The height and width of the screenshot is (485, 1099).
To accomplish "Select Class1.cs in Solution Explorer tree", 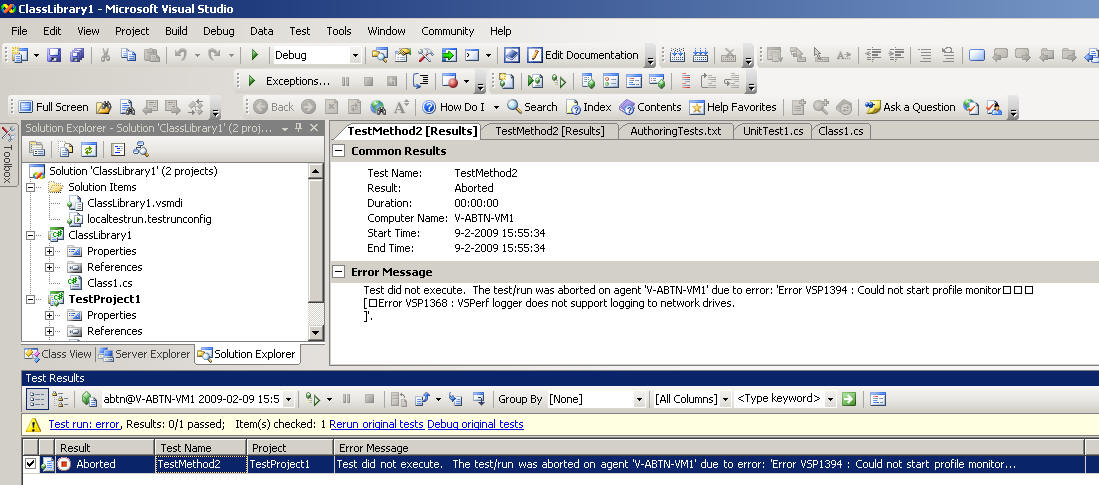I will click(108, 283).
